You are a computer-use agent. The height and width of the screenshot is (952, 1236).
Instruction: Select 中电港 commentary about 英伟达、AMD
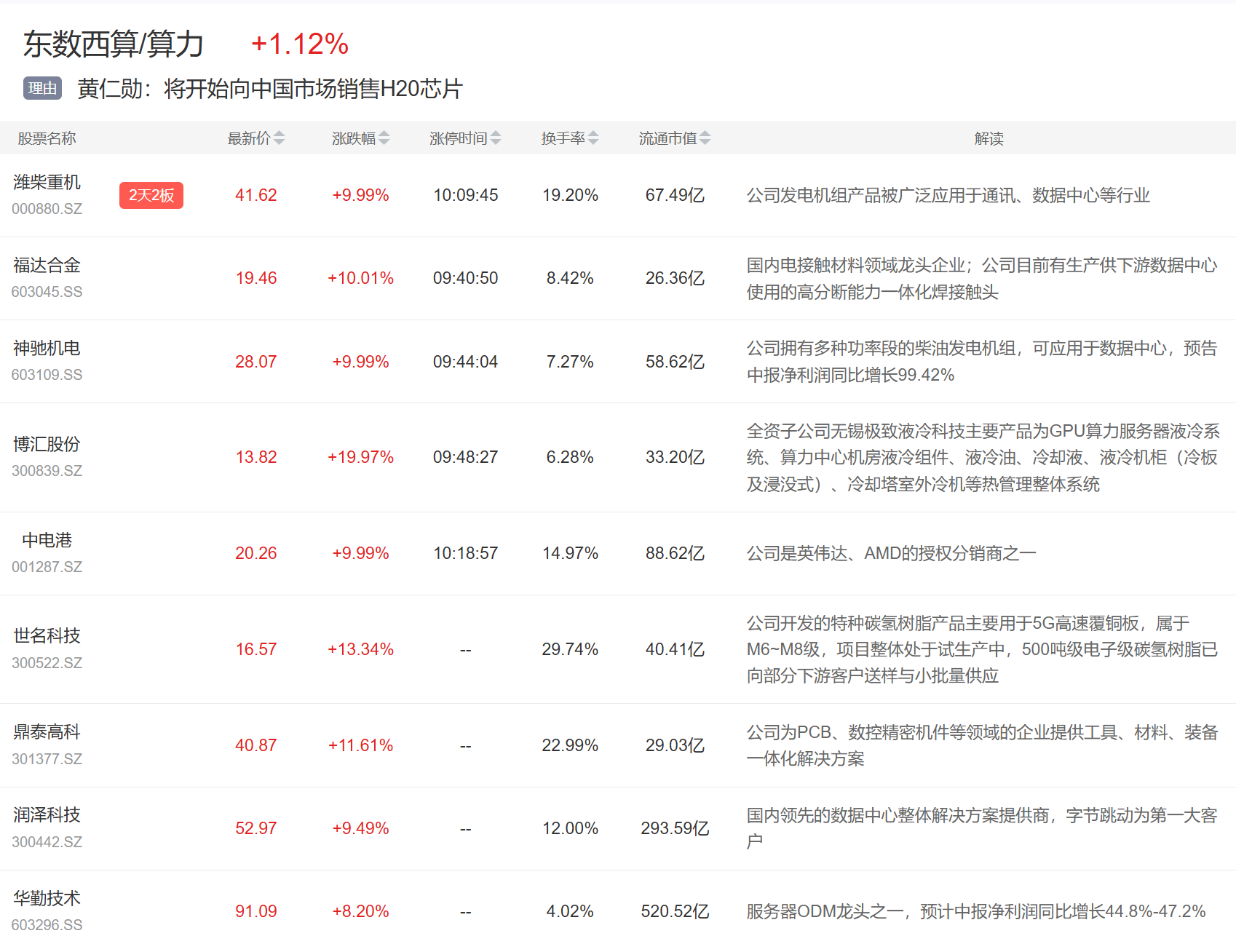891,553
